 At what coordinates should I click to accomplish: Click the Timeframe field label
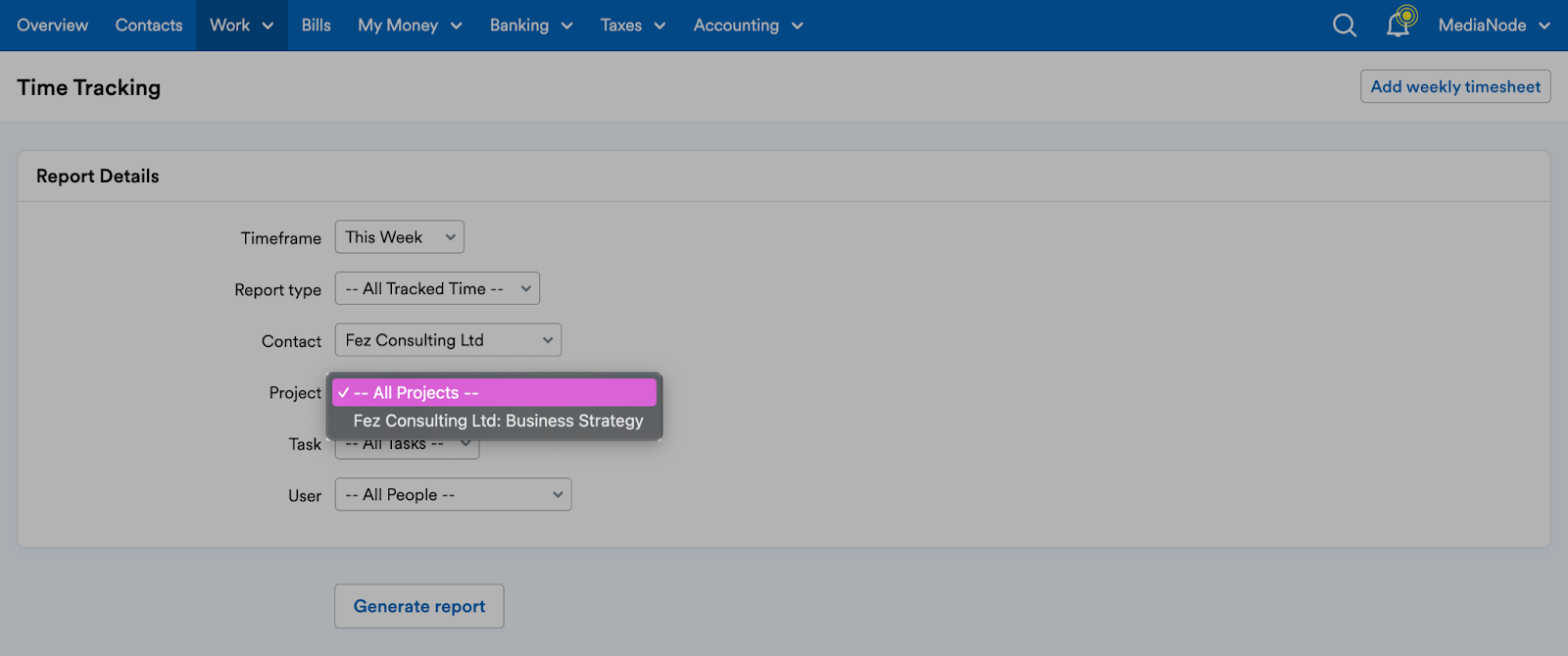[281, 238]
